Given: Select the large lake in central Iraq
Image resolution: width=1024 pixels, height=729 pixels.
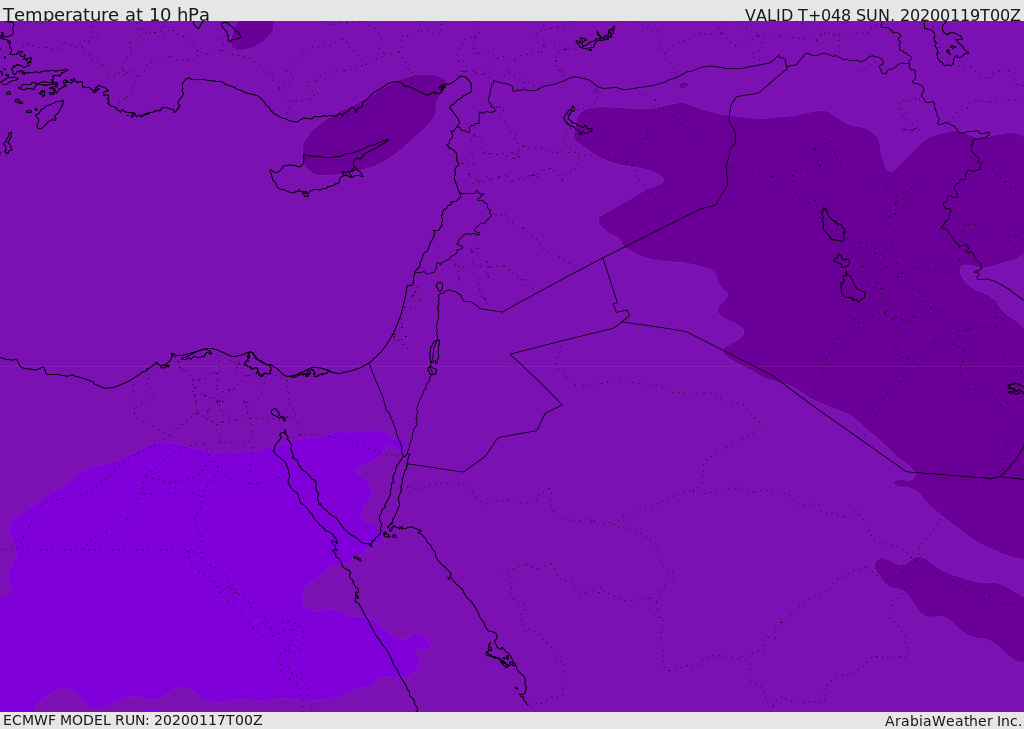Looking at the screenshot, I should point(832,225).
